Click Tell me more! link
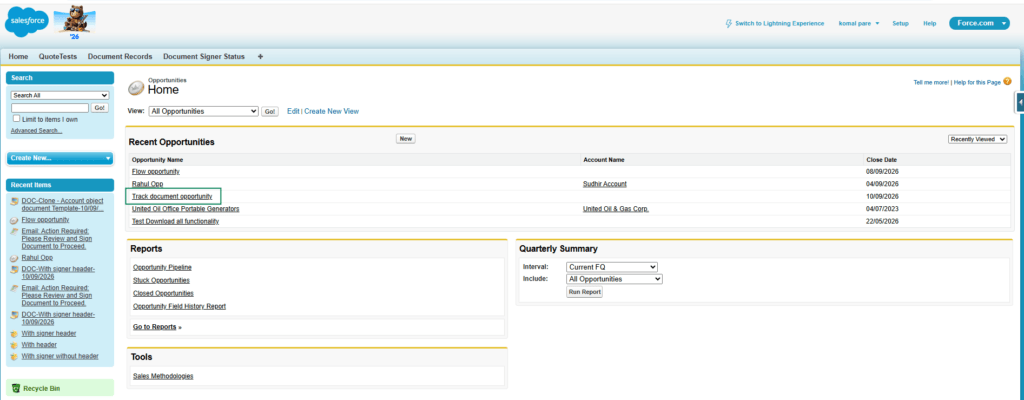The width and height of the screenshot is (1024, 400). 931,82
